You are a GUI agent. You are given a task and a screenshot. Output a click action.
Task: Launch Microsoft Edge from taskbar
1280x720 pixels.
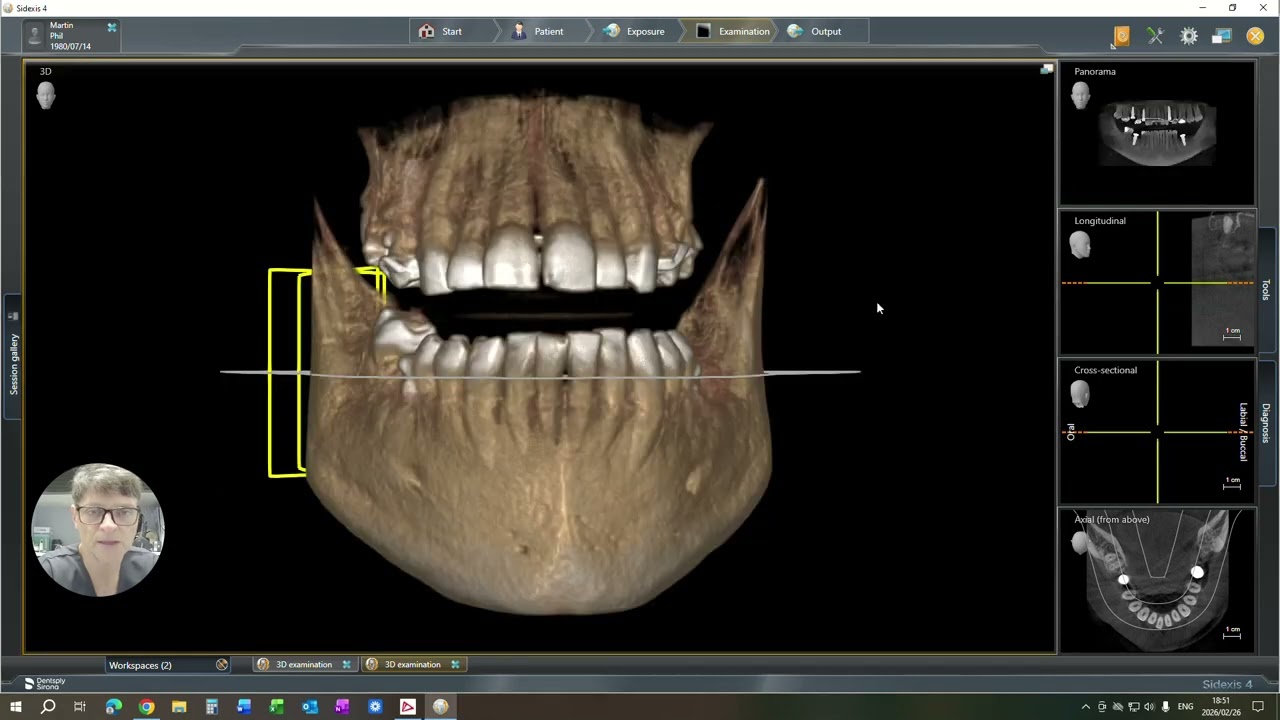point(113,707)
